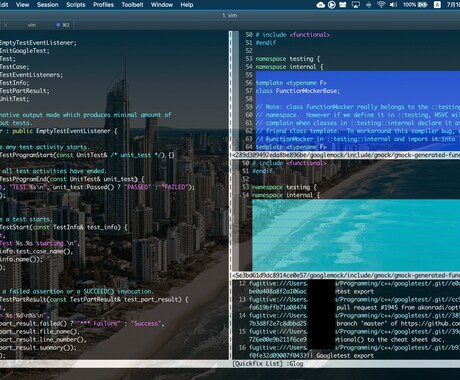The width and height of the screenshot is (460, 380).
Task: Click 'namespace internal {' on line 54, top pane
Action: (289, 67)
